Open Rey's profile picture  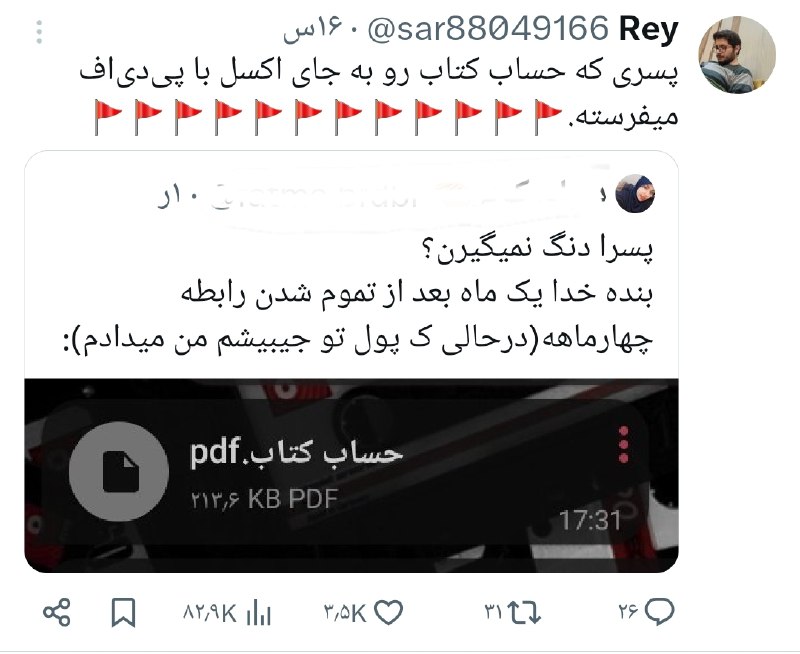click(x=736, y=55)
